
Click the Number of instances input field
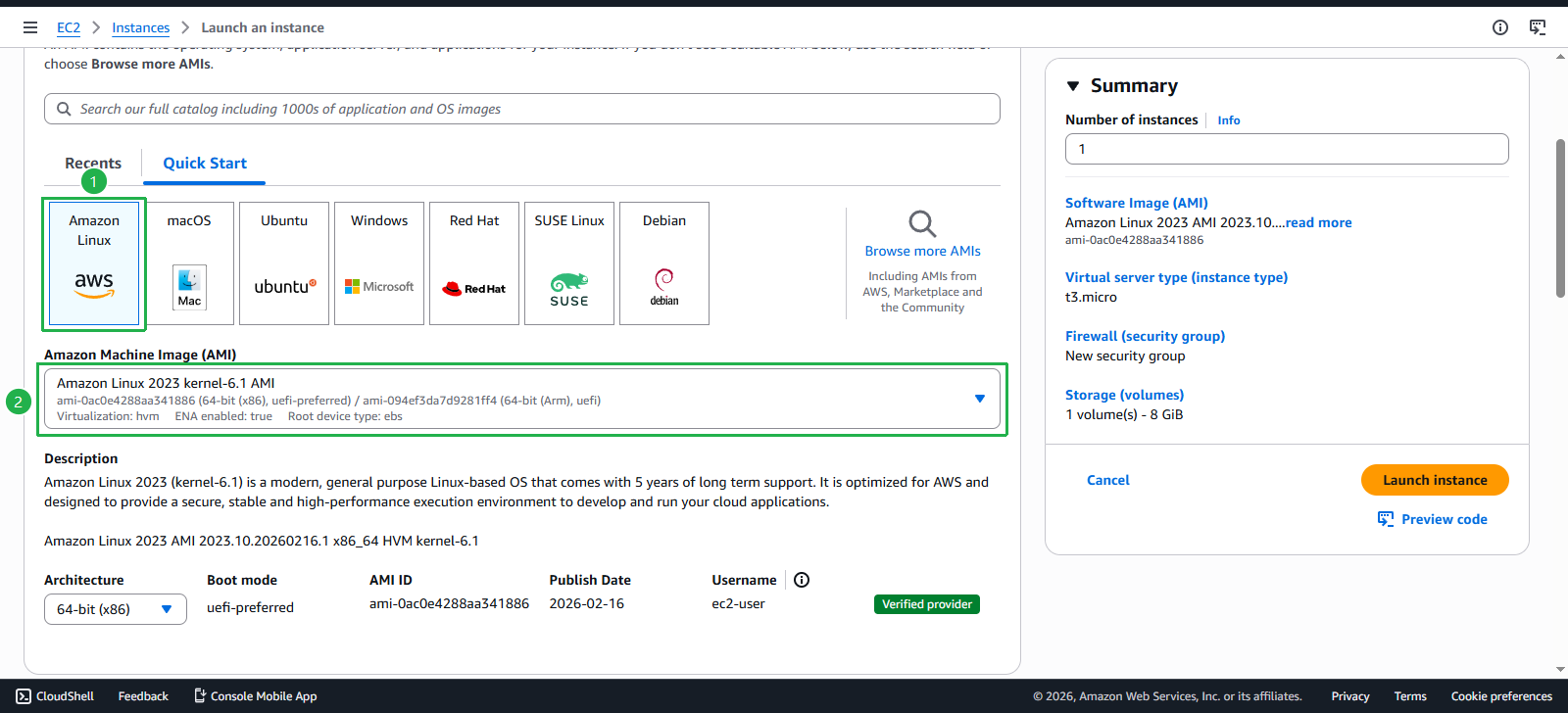[1287, 149]
